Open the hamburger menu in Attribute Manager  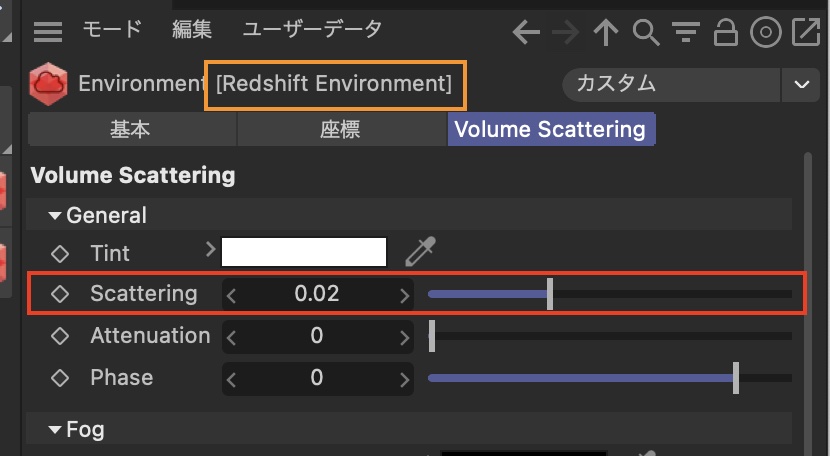pos(48,32)
